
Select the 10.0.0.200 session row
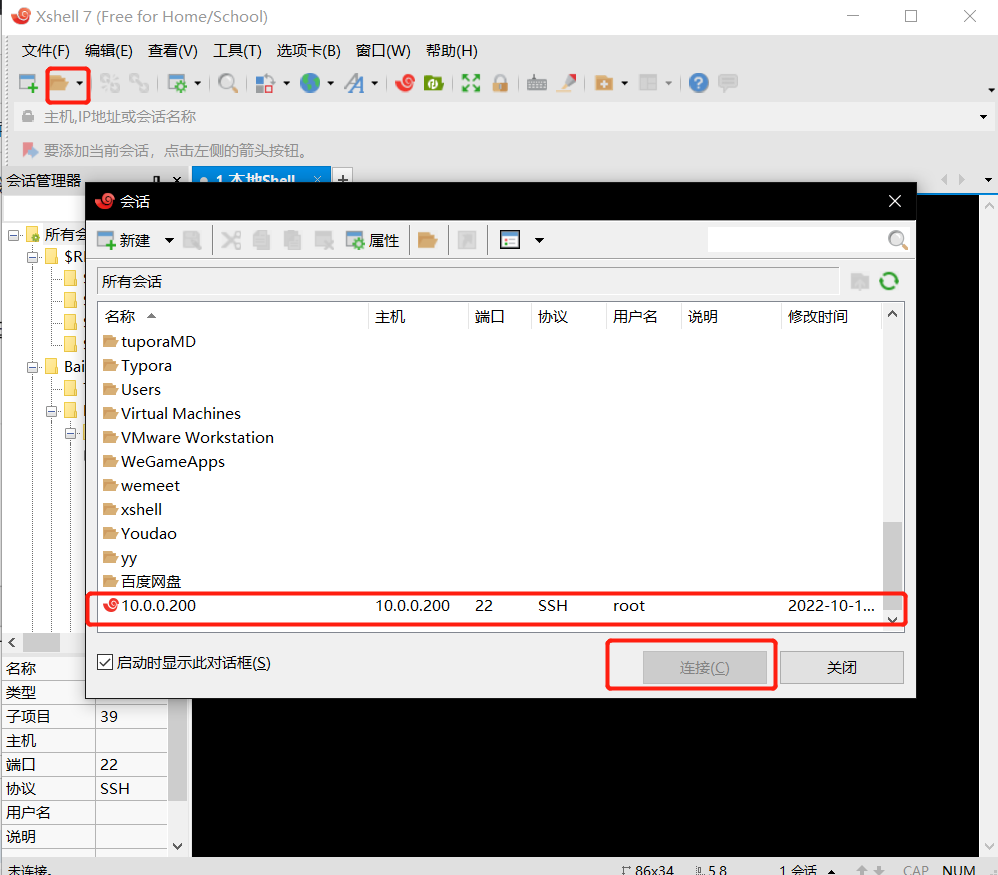click(490, 606)
